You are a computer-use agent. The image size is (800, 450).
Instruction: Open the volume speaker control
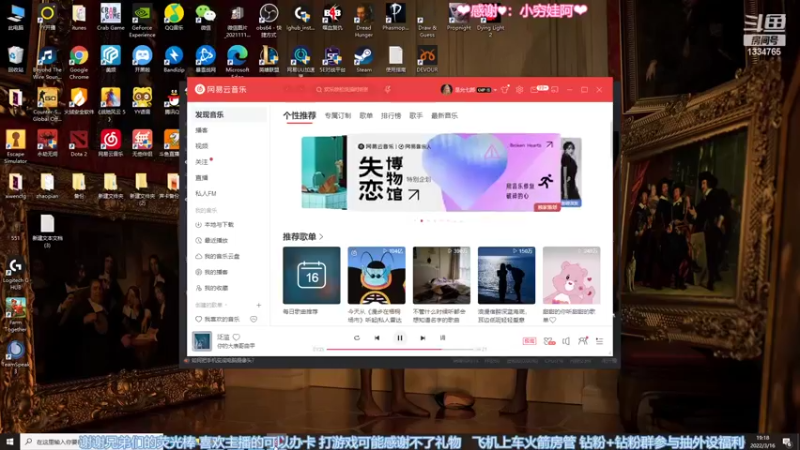(566, 341)
